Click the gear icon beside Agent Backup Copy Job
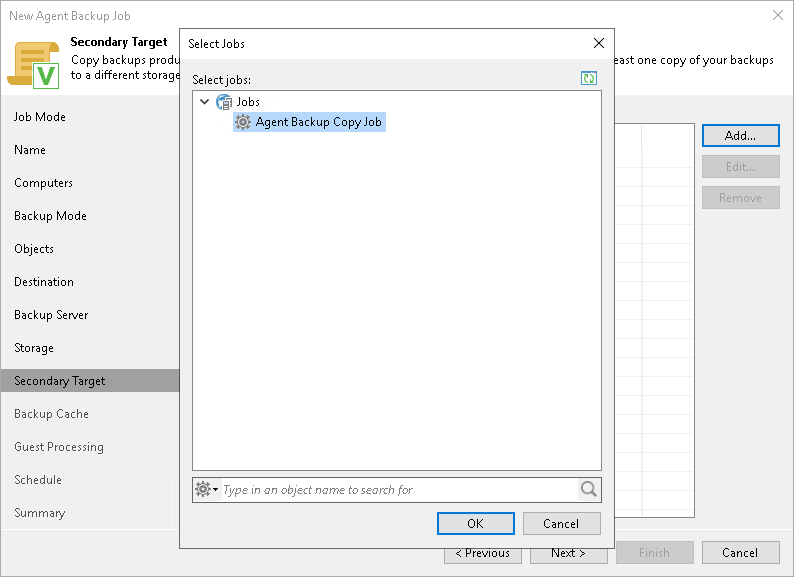 pyautogui.click(x=243, y=122)
